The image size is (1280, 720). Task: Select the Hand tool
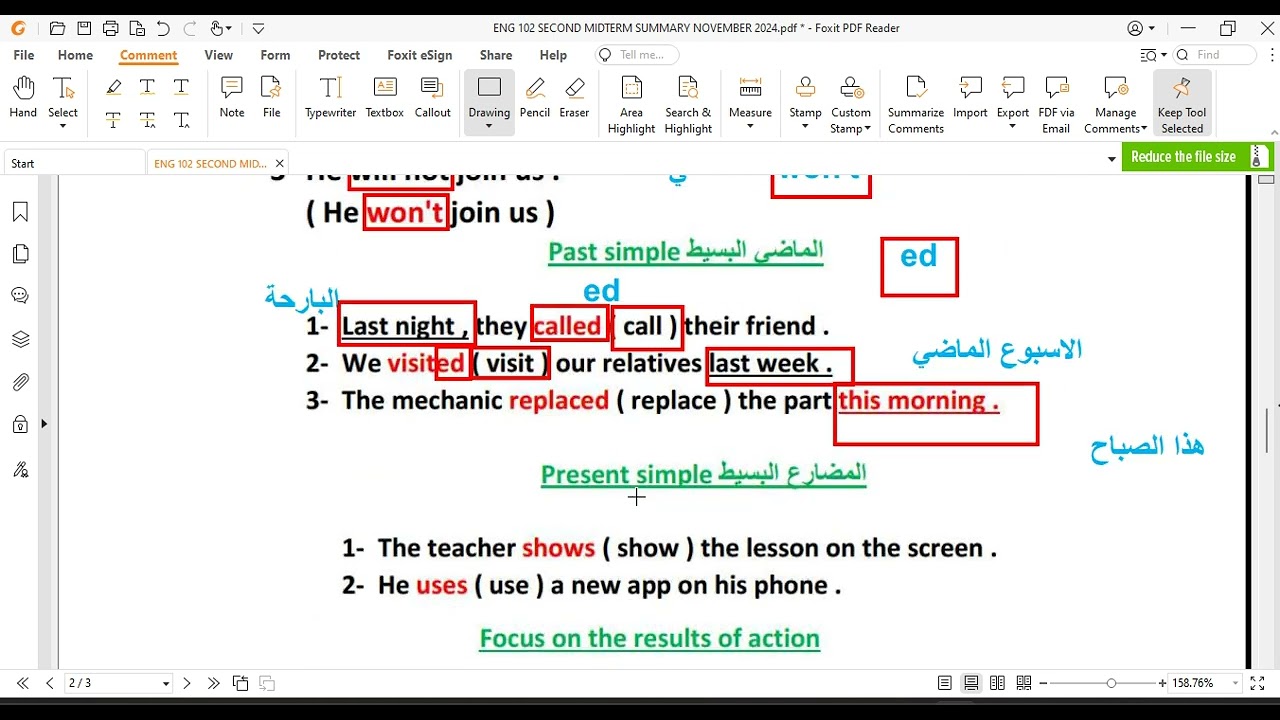click(23, 97)
